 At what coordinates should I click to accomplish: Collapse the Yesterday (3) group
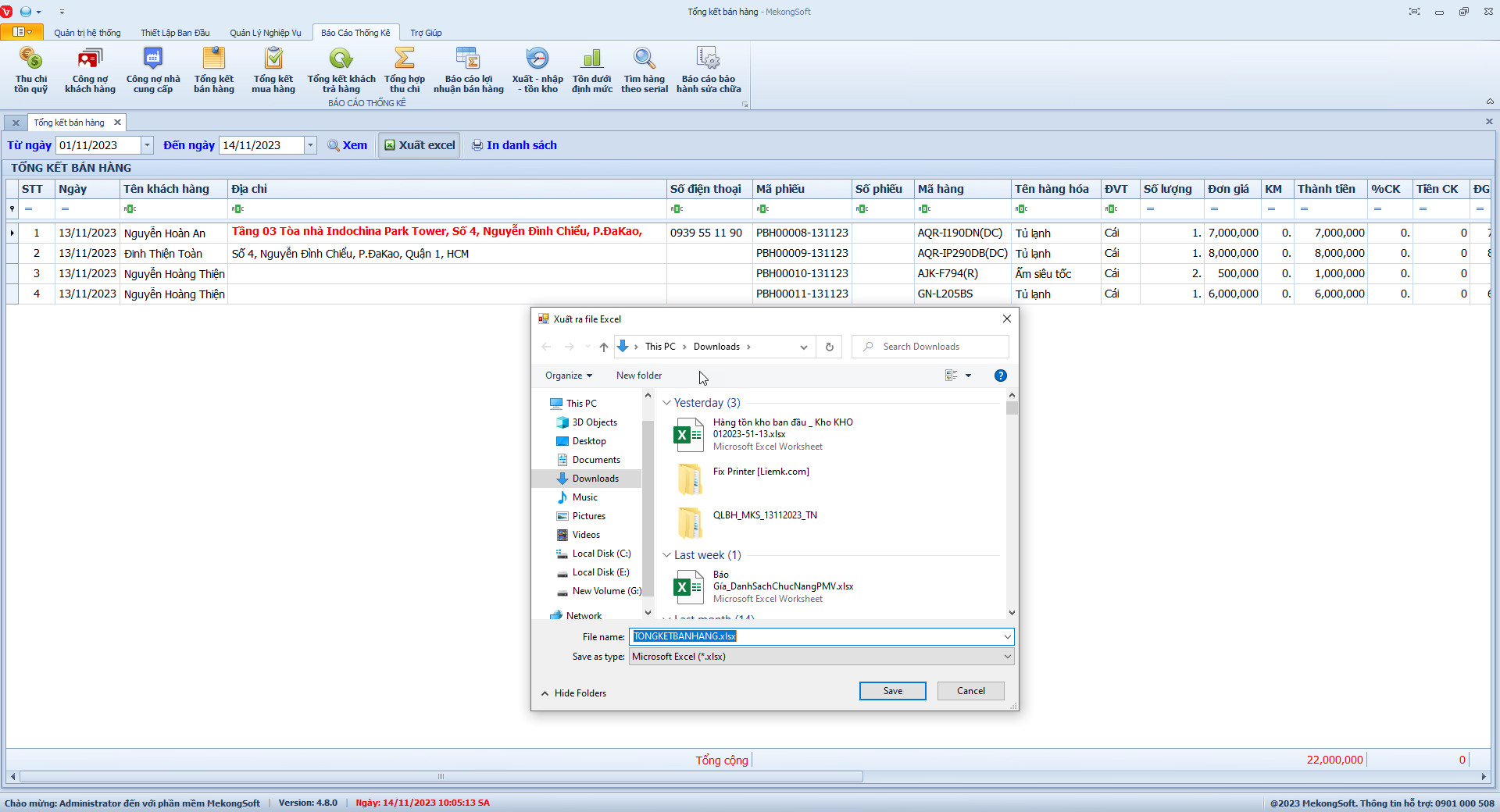tap(666, 403)
